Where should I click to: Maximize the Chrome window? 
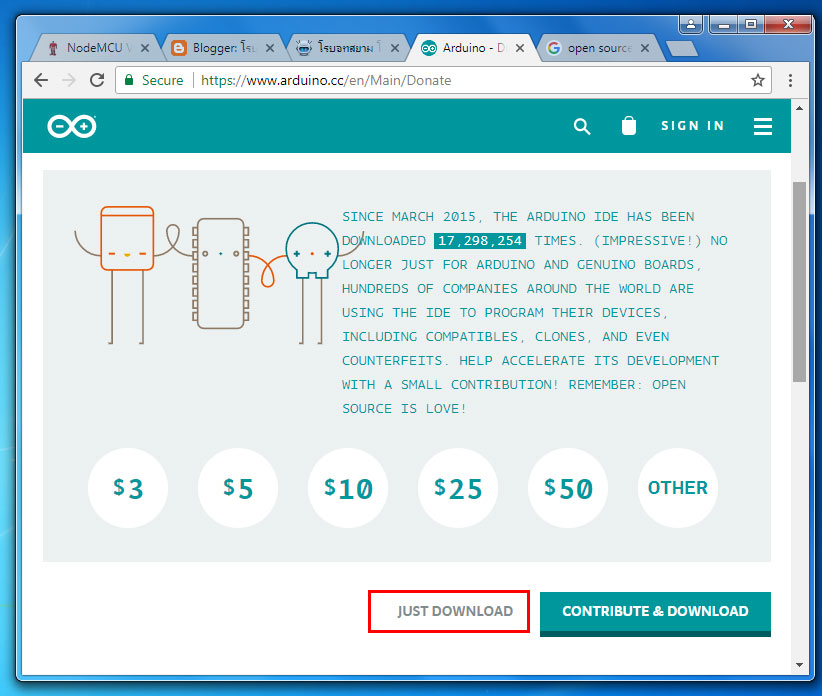[x=751, y=24]
